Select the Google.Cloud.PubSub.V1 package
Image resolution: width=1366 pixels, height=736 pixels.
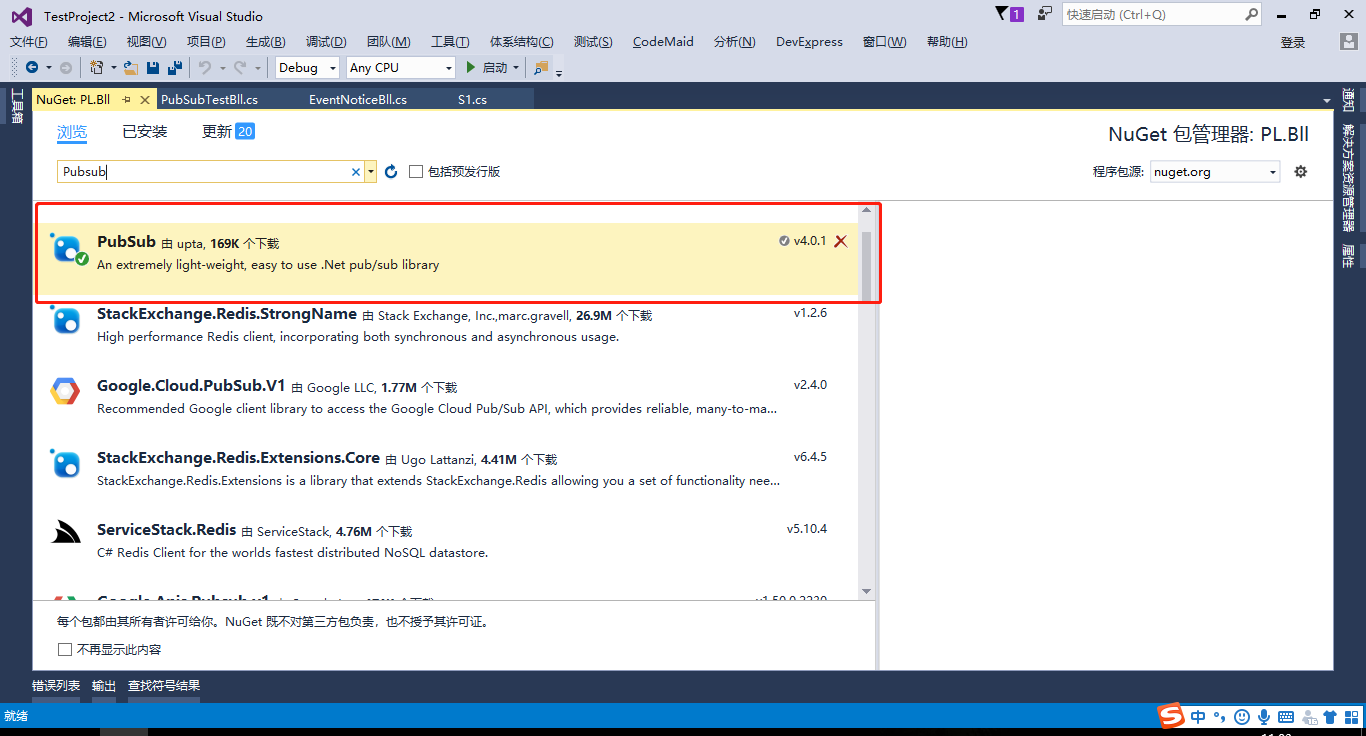point(446,396)
